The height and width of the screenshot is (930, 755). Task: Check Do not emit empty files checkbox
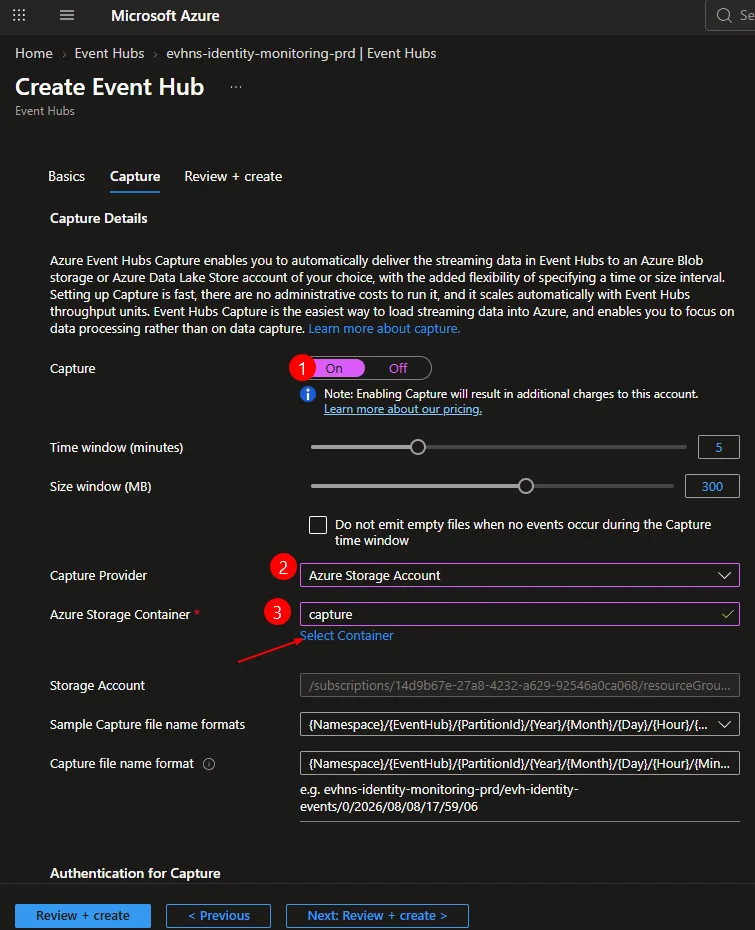pos(318,525)
